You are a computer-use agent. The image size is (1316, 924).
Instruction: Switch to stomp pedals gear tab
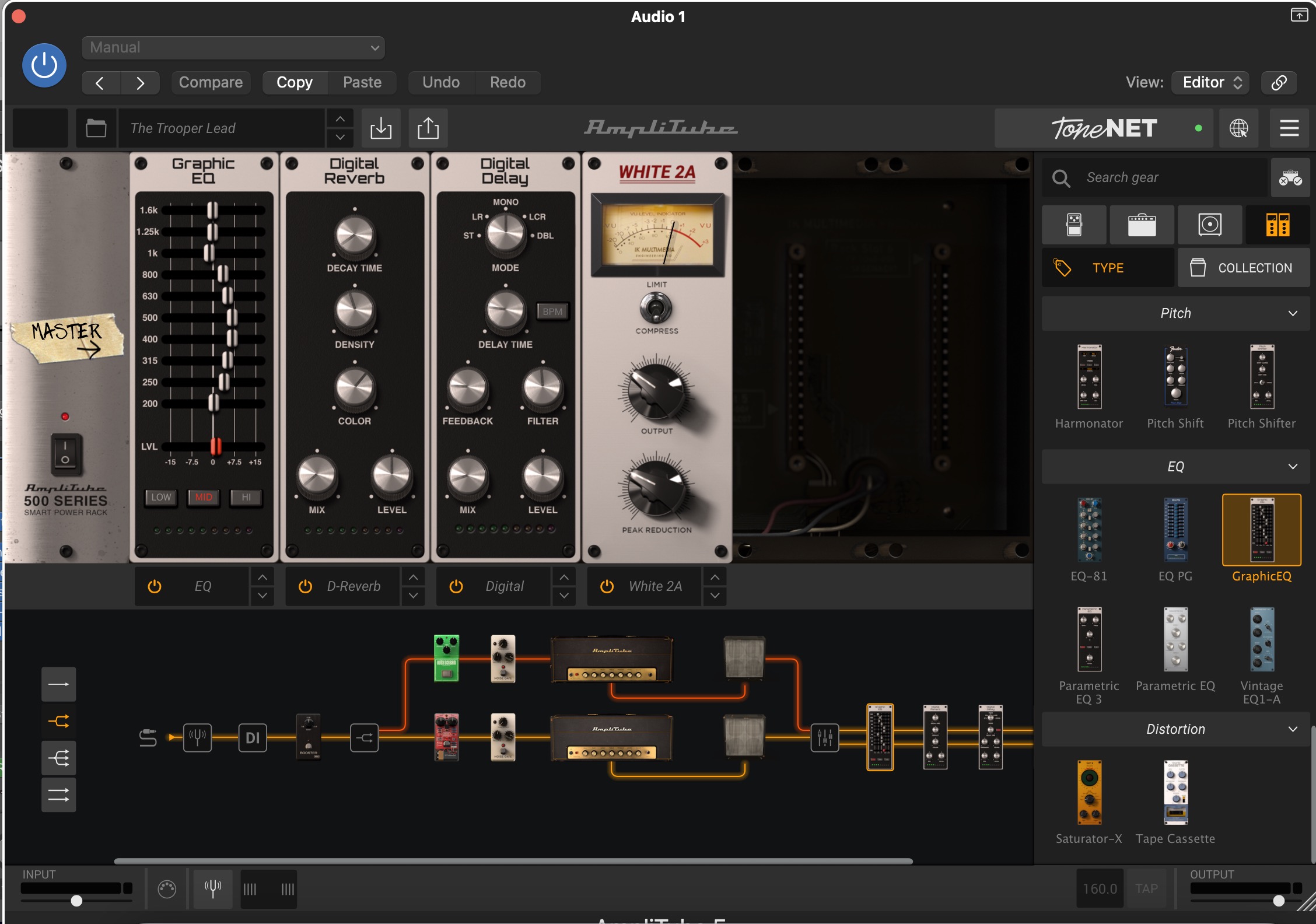(x=1074, y=225)
